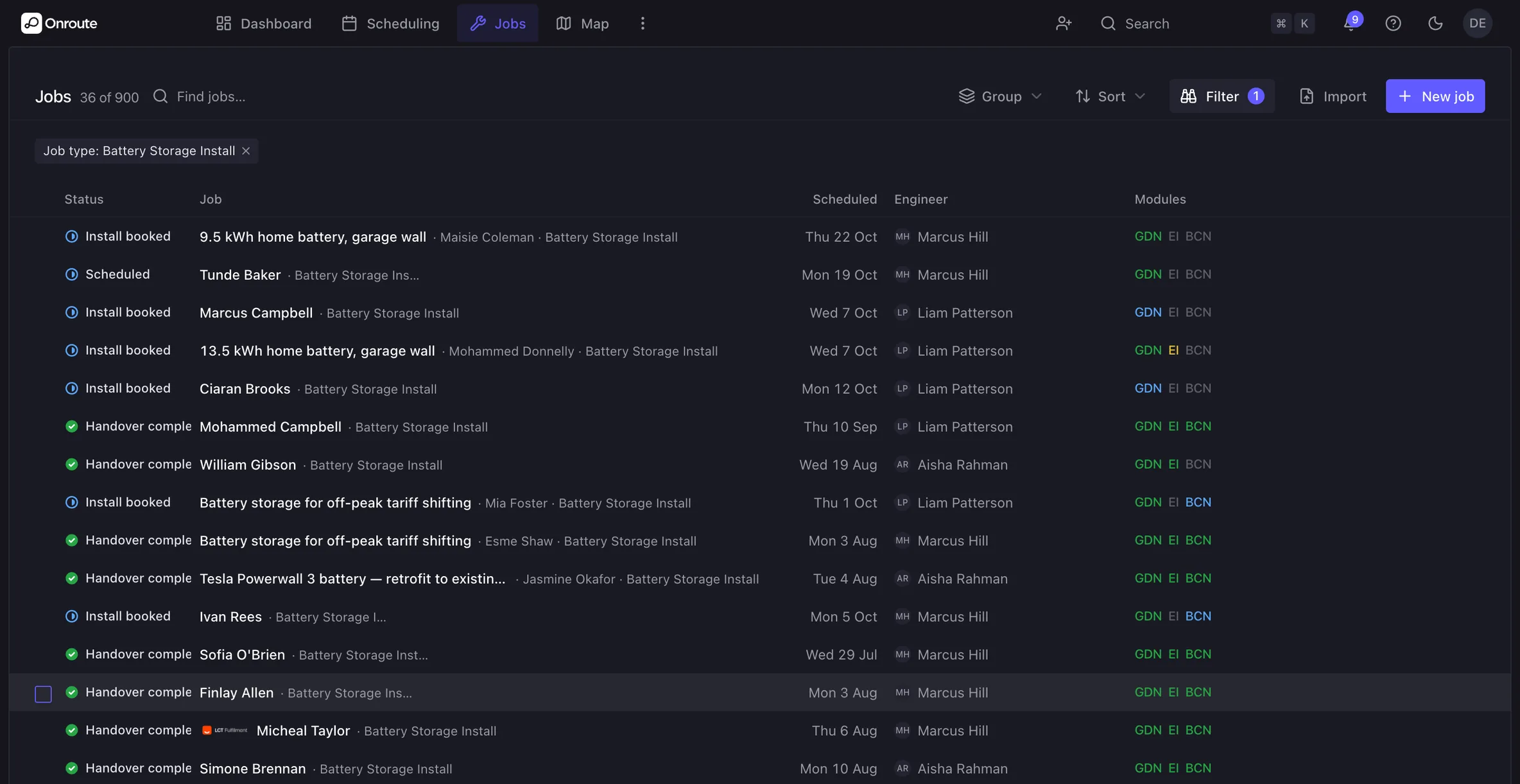Click the LCT Fulfilment badge on Micheal Taylor
This screenshot has height=784, width=1520.
point(225,730)
